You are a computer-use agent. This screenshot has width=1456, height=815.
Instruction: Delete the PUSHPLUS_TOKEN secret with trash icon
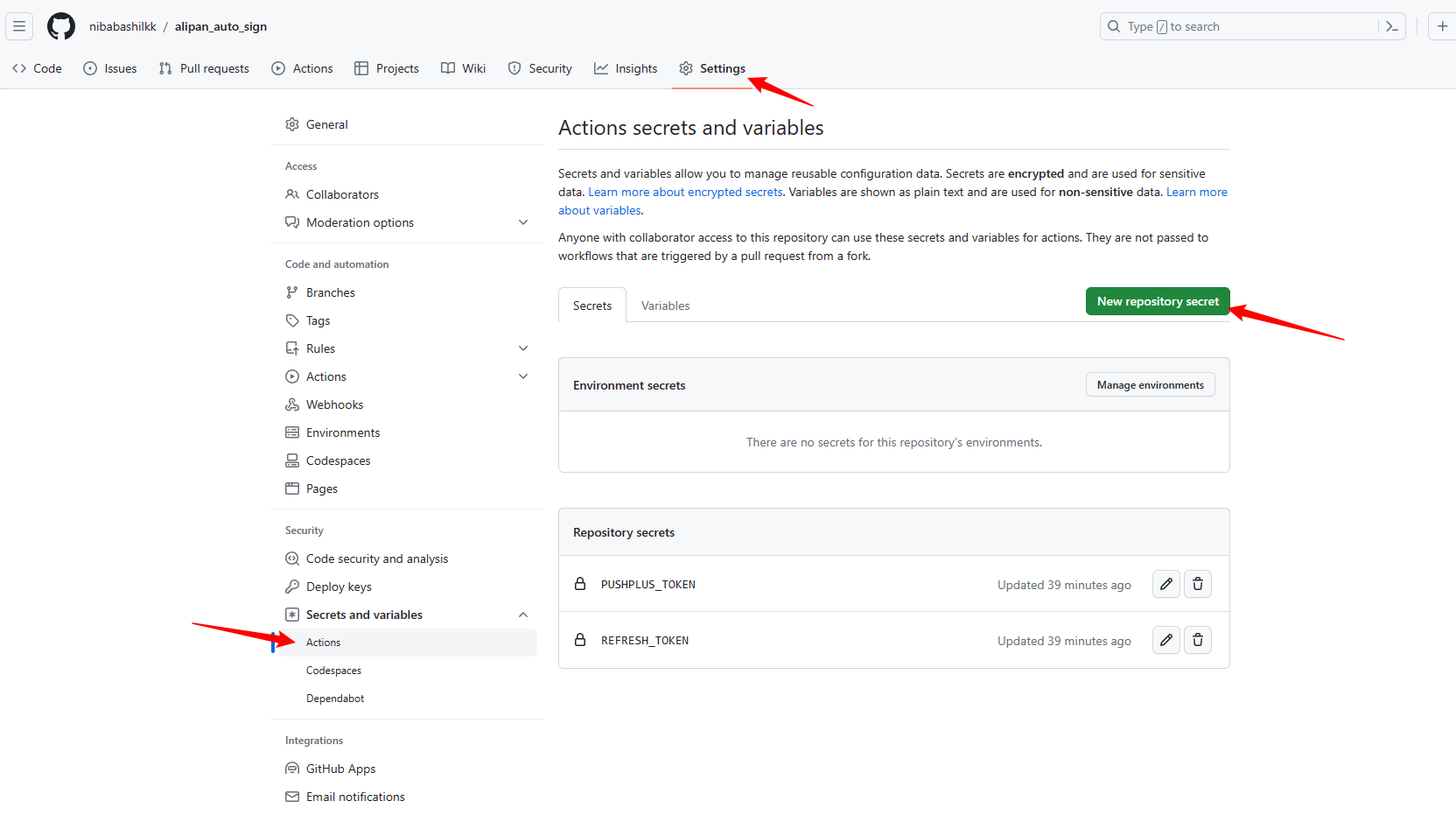point(1198,584)
